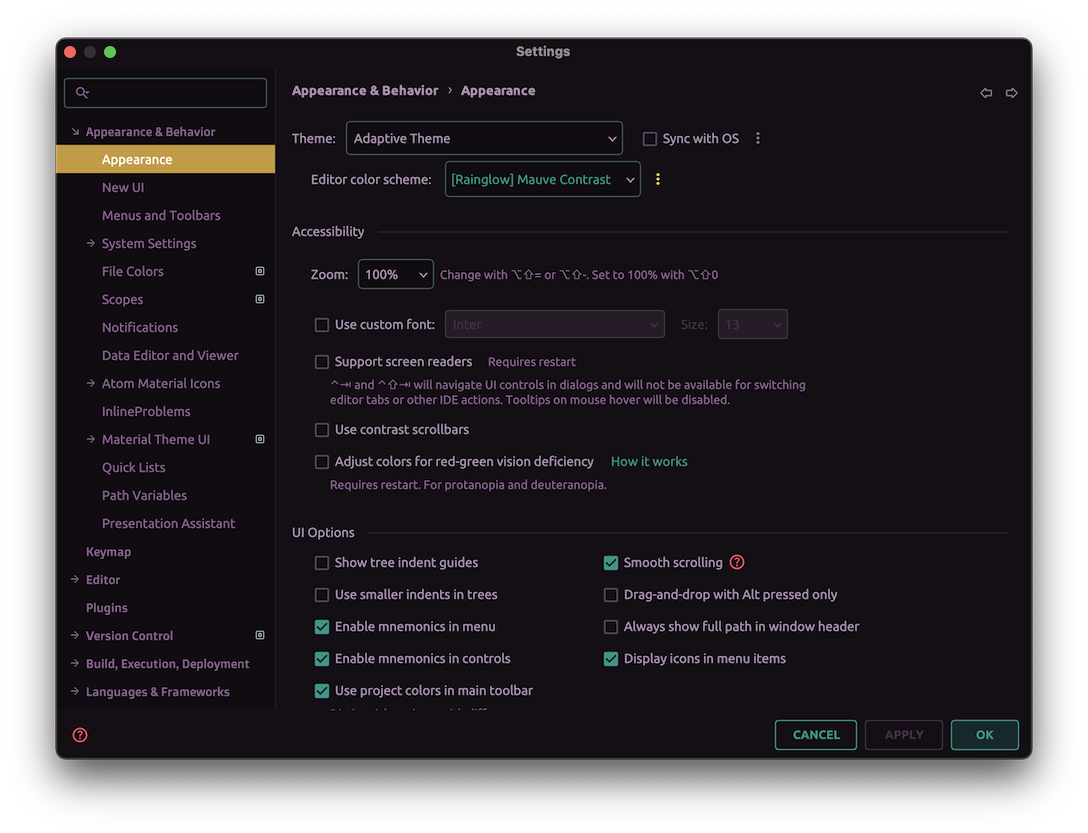The image size is (1088, 833).
Task: Click the How it works link
Action: pos(649,461)
